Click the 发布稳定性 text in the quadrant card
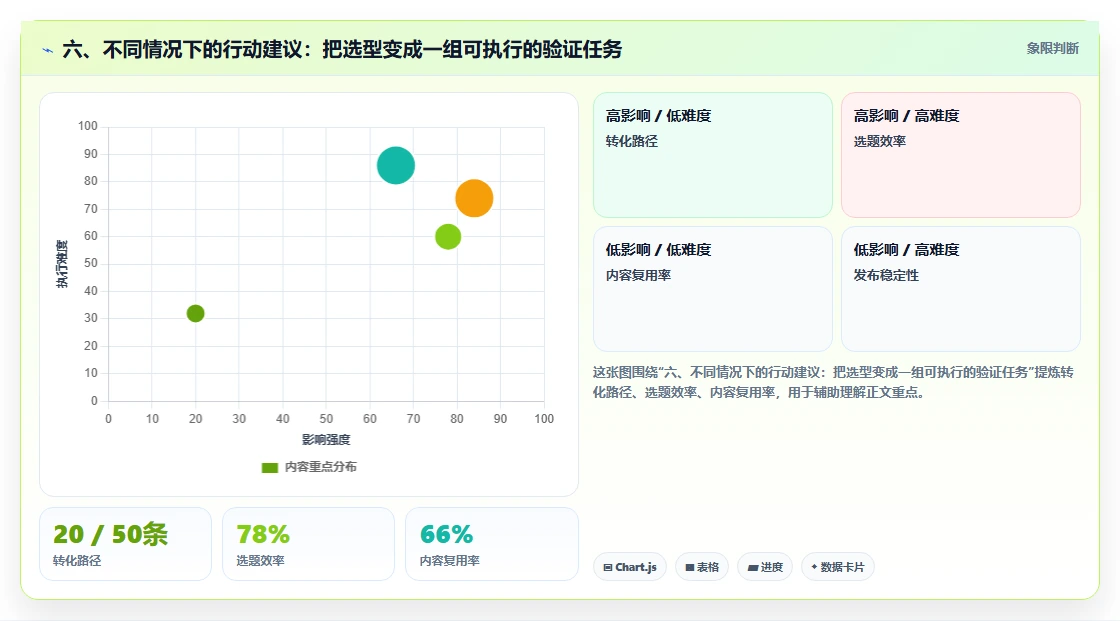 886,275
